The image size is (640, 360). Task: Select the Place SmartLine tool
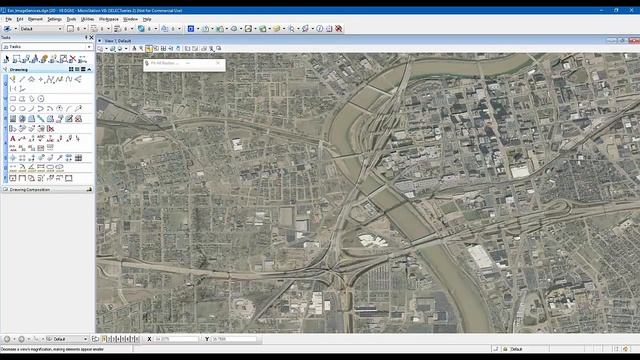[13, 79]
